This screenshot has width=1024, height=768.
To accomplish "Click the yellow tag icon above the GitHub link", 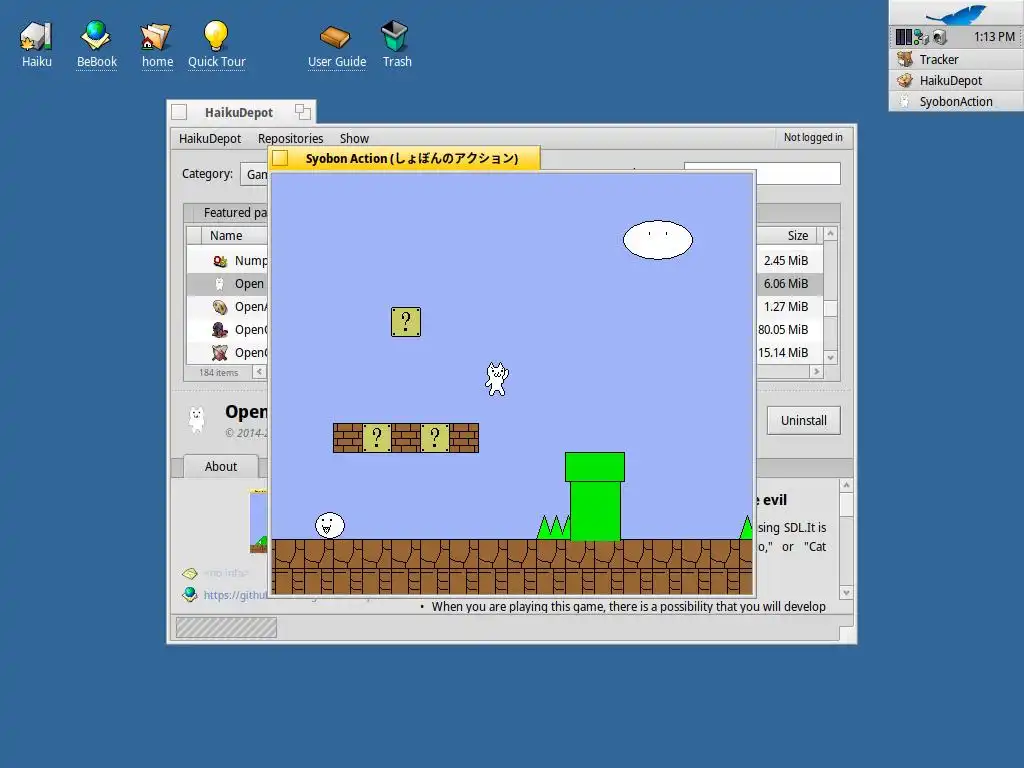I will (189, 573).
